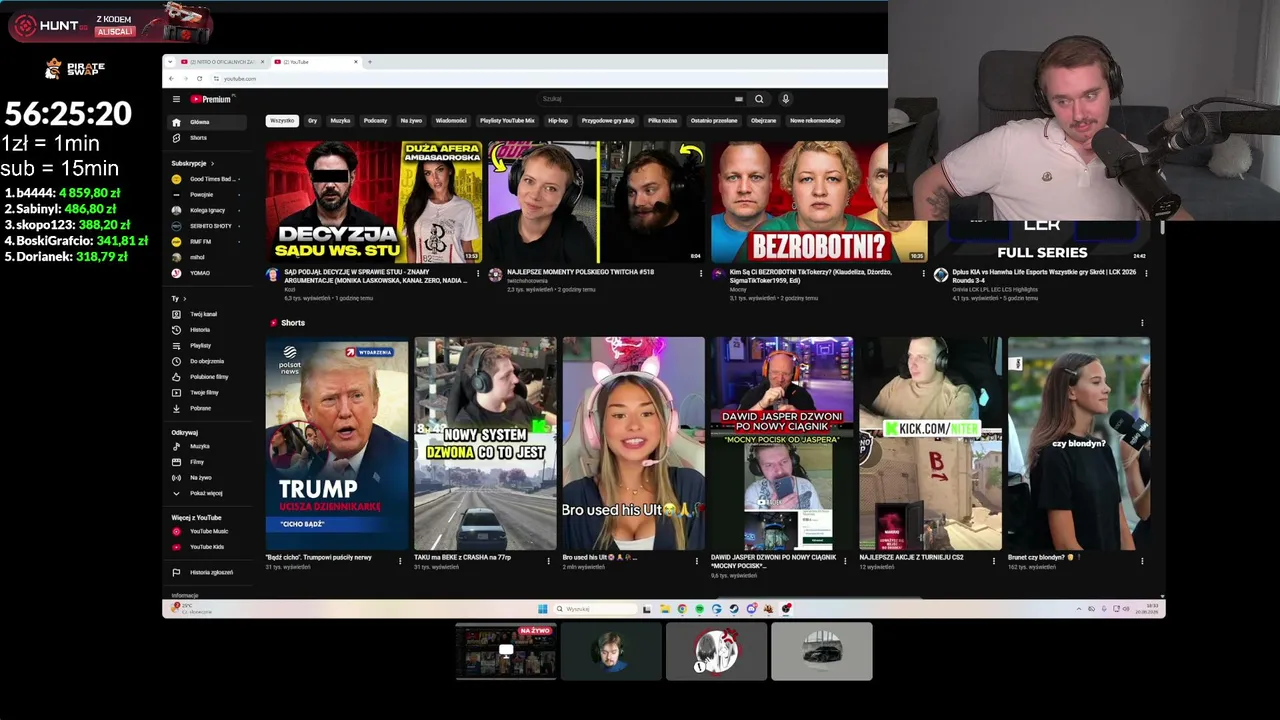Image resolution: width=1280 pixels, height=720 pixels.
Task: Reload the page in browser toolbar
Action: 200,78
